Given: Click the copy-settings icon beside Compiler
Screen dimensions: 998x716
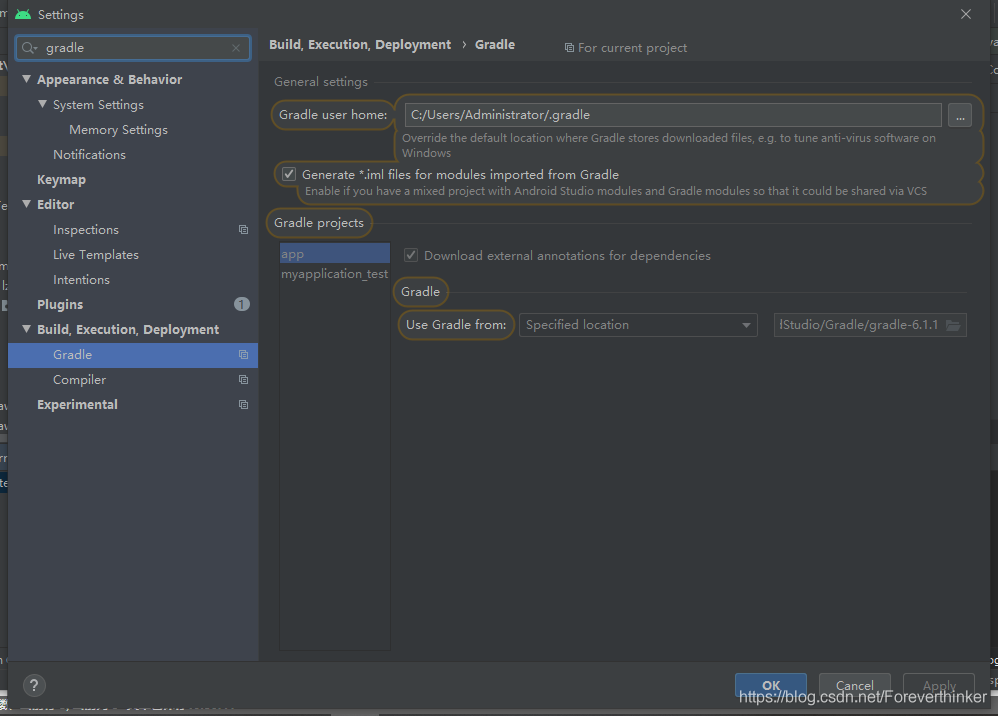Looking at the screenshot, I should coord(243,379).
